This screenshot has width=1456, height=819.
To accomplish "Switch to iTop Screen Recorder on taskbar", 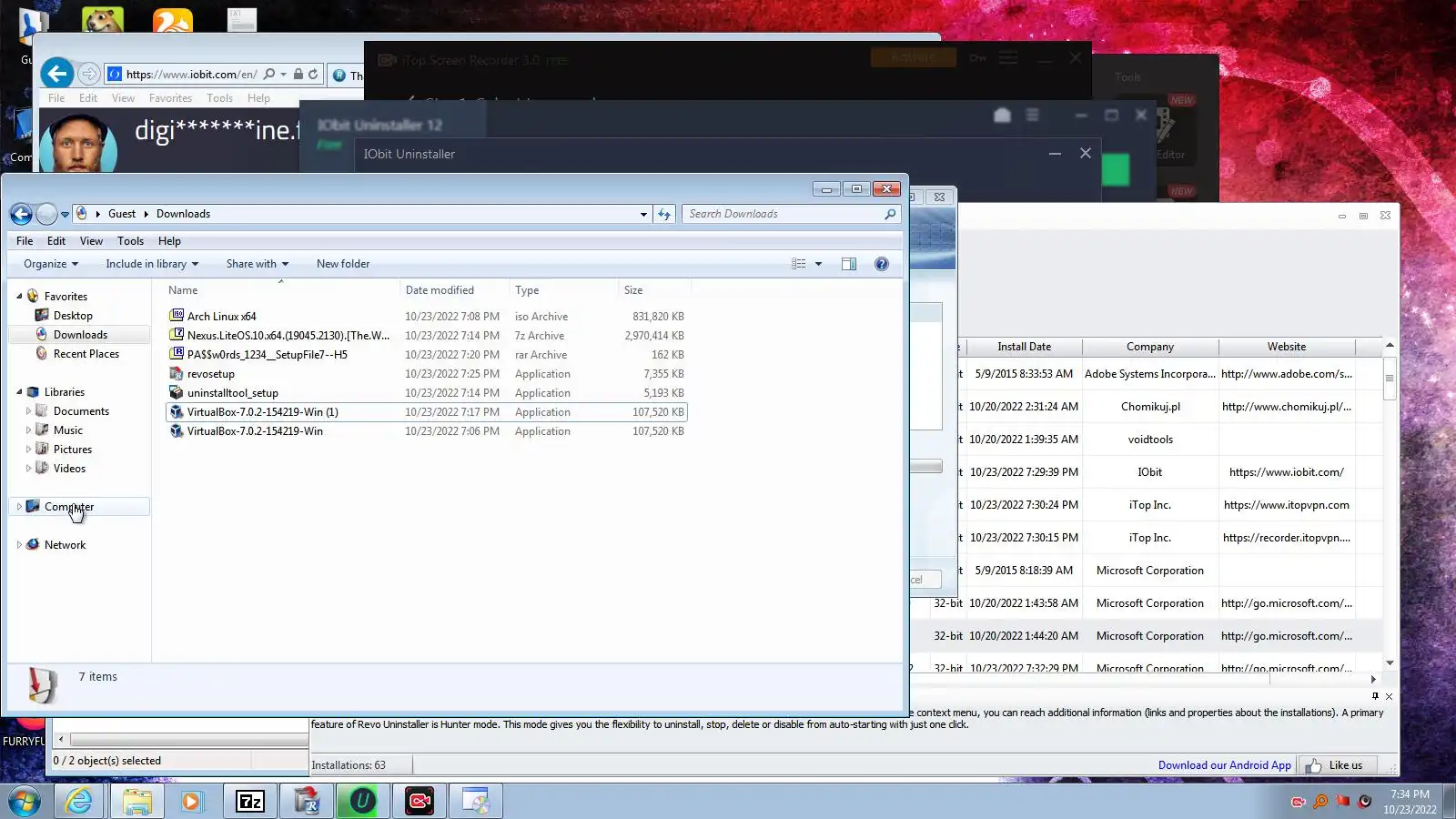I will [419, 801].
